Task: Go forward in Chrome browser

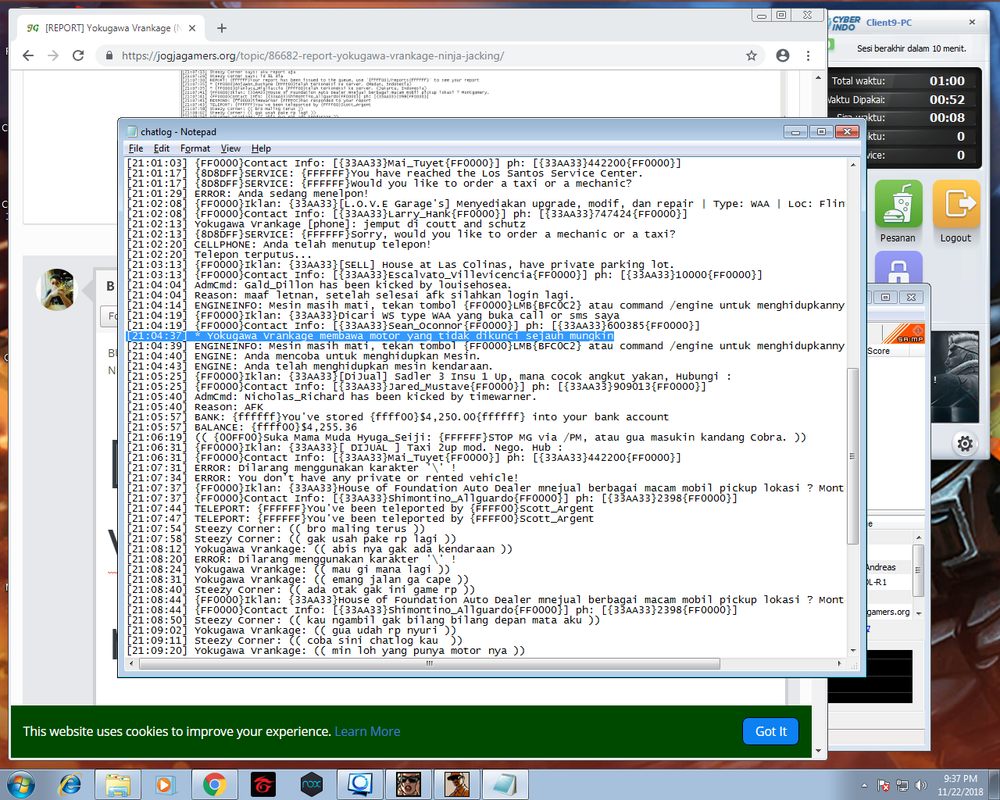Action: click(53, 56)
